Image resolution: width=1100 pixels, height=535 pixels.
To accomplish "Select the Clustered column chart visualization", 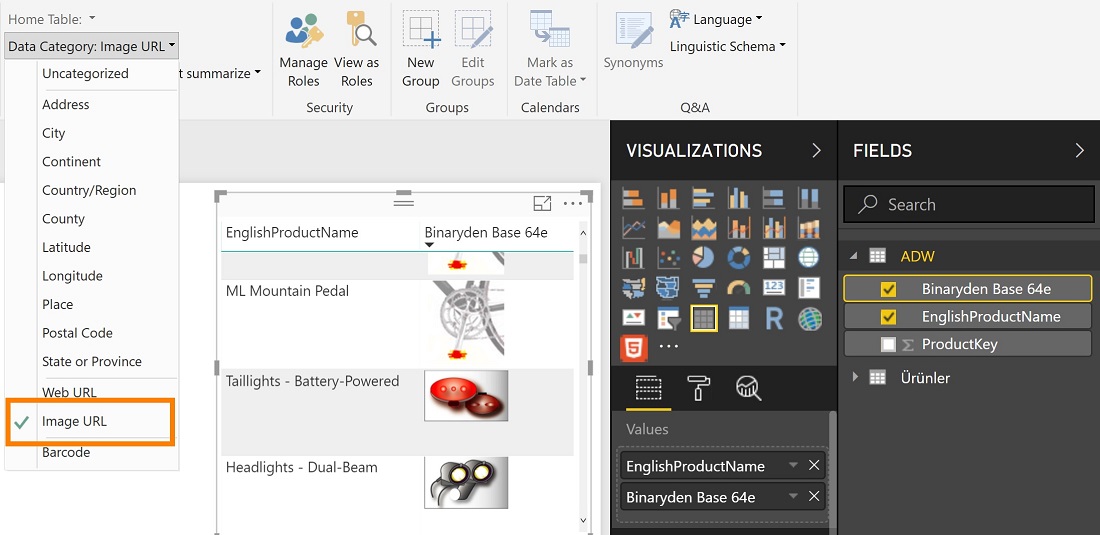I will click(x=739, y=198).
